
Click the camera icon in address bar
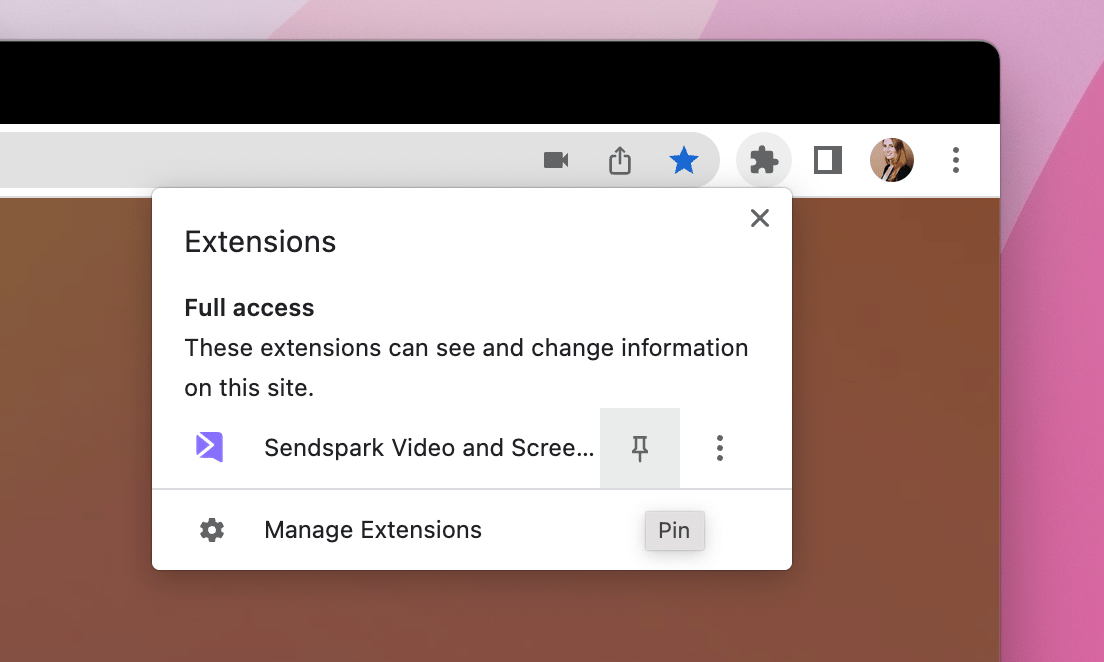click(x=556, y=161)
